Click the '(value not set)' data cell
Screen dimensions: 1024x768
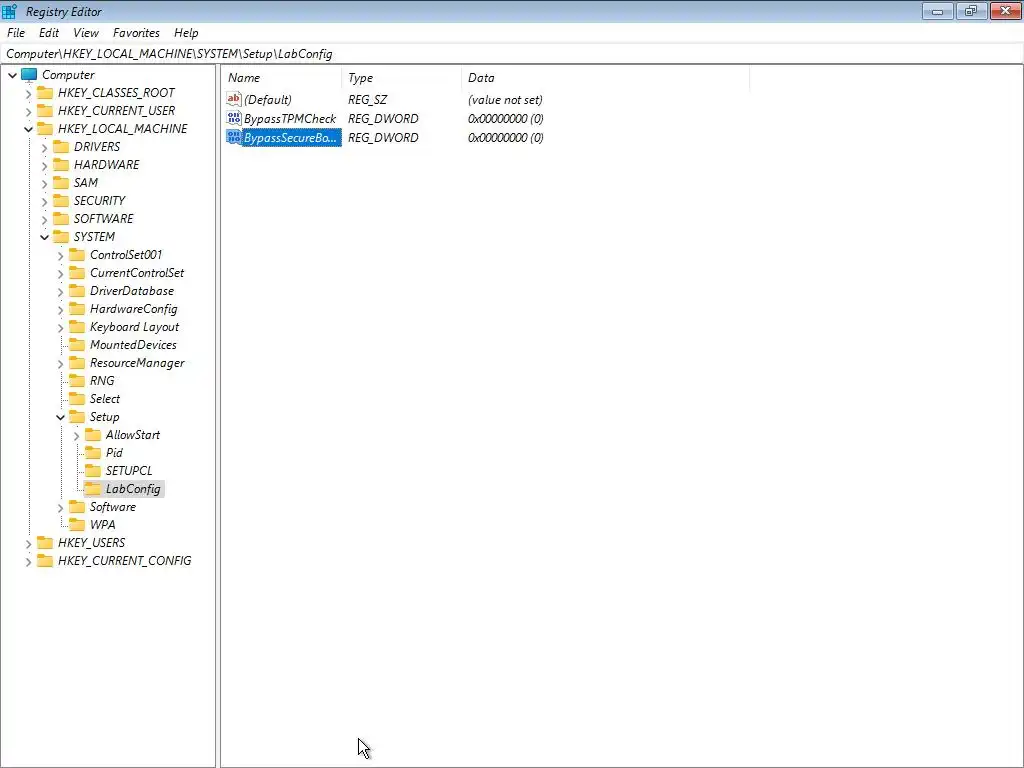505,99
